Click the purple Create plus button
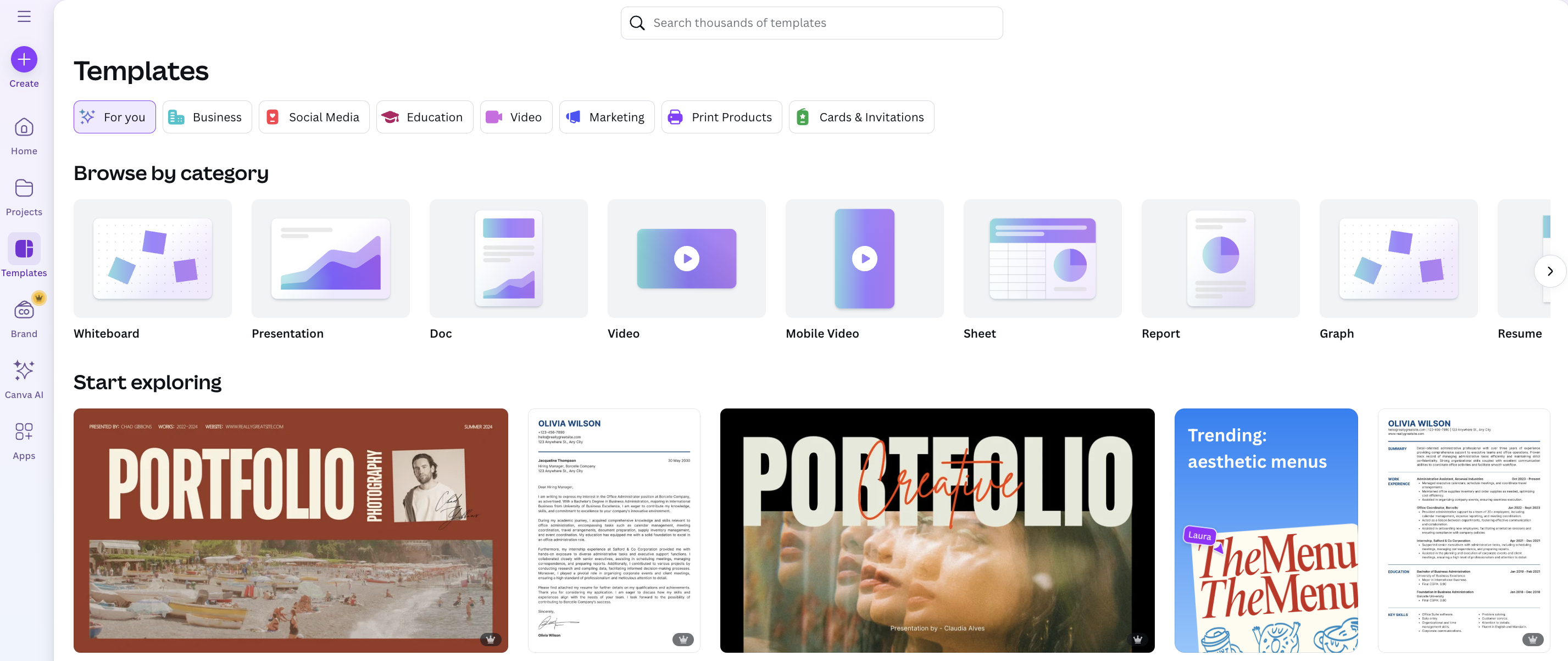Image resolution: width=1568 pixels, height=661 pixels. (24, 59)
